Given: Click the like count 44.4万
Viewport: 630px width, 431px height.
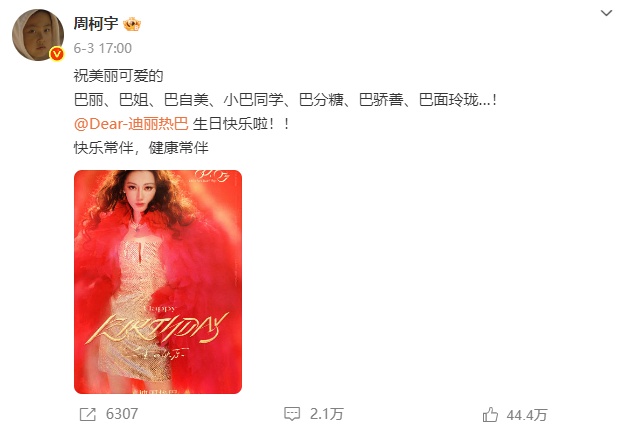Looking at the screenshot, I should (x=527, y=415).
